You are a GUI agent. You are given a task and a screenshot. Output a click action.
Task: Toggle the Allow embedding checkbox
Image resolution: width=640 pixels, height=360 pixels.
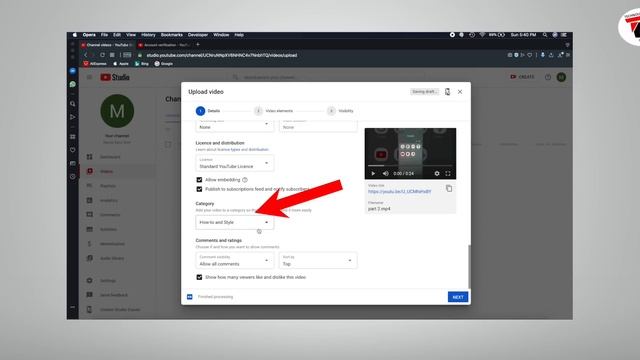199,180
